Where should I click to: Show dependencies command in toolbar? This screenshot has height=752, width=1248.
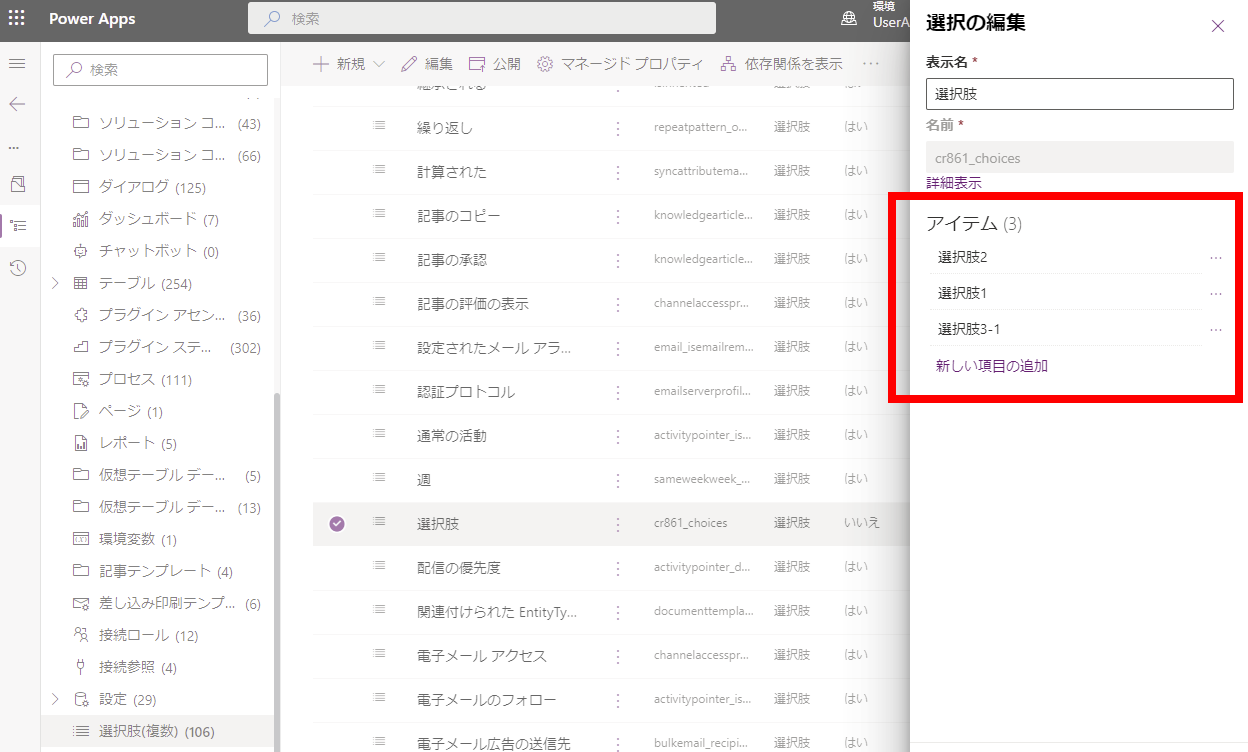(x=782, y=64)
